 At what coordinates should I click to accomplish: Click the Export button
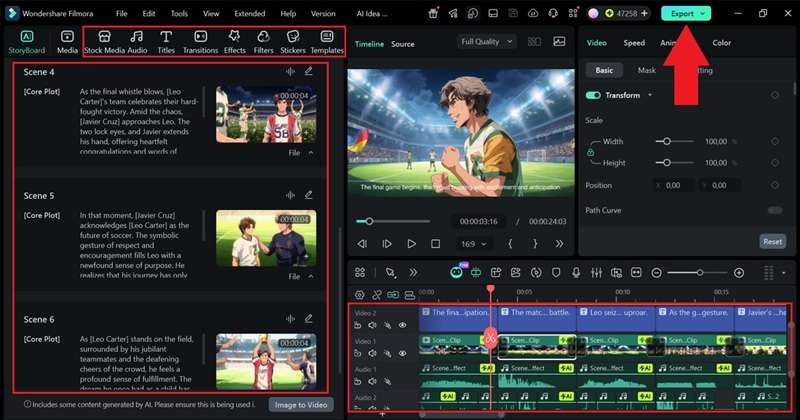point(686,14)
